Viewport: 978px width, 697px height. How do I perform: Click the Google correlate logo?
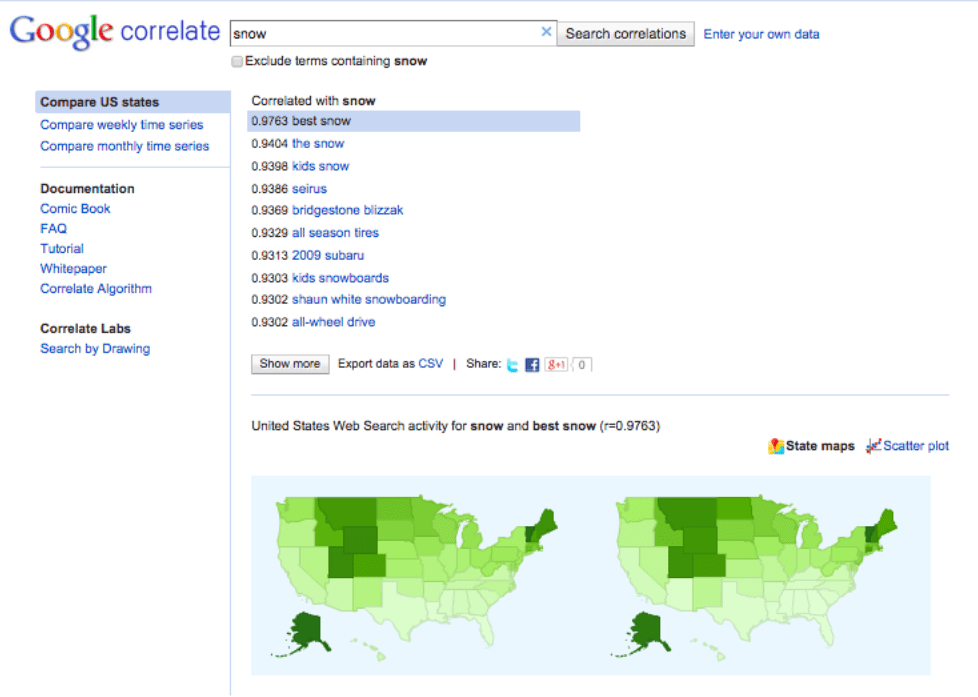click(115, 31)
